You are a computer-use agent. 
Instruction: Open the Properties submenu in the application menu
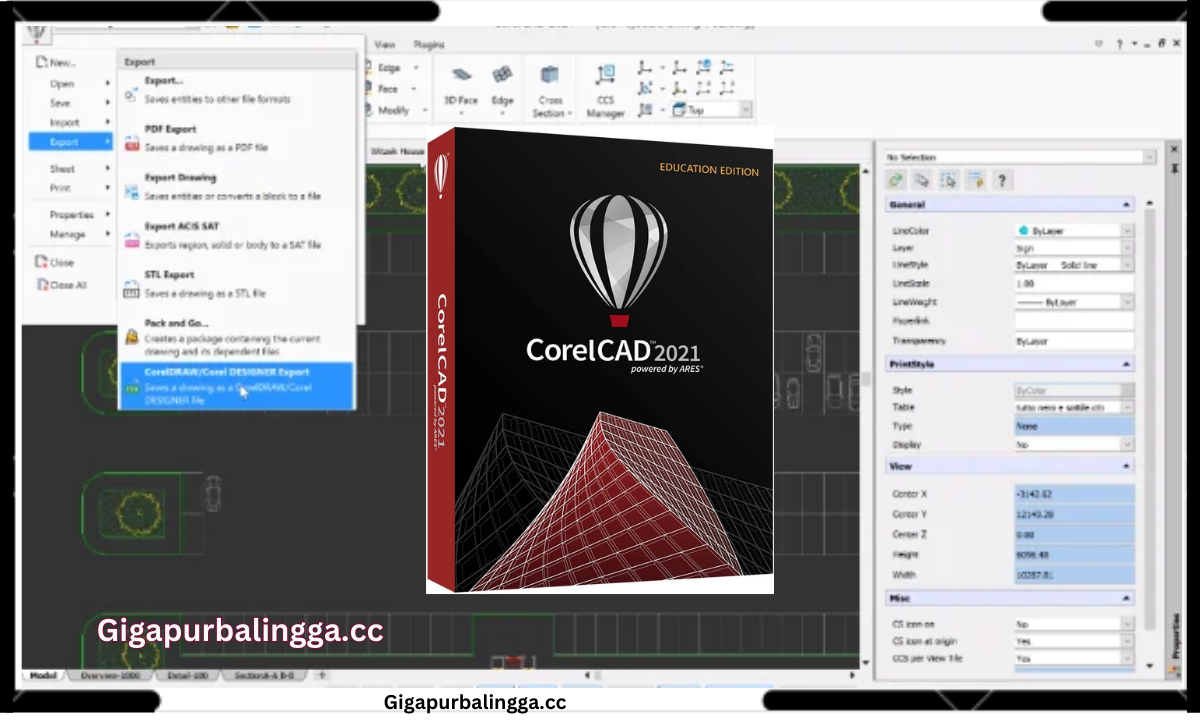click(69, 214)
